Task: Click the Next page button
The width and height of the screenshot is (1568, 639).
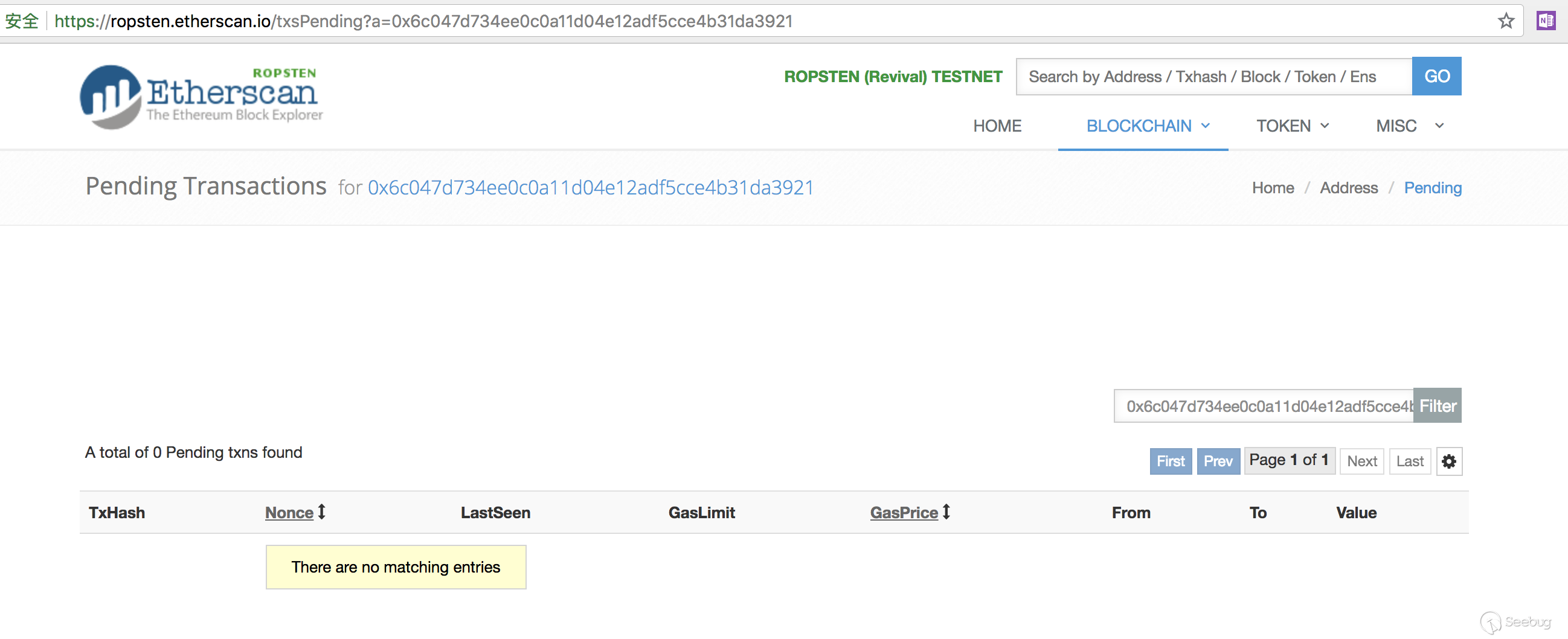Action: tap(1361, 461)
